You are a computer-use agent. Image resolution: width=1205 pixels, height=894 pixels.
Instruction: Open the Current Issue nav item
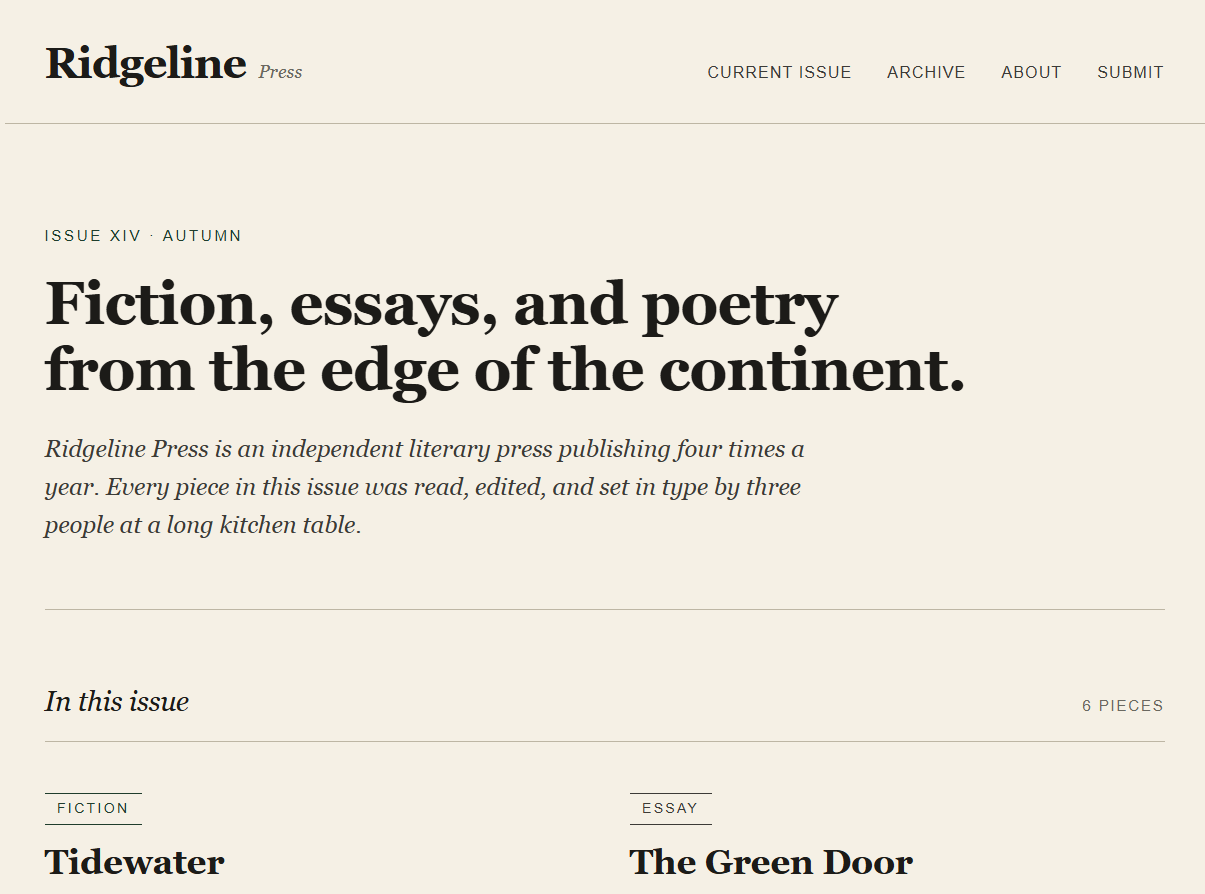pos(779,72)
